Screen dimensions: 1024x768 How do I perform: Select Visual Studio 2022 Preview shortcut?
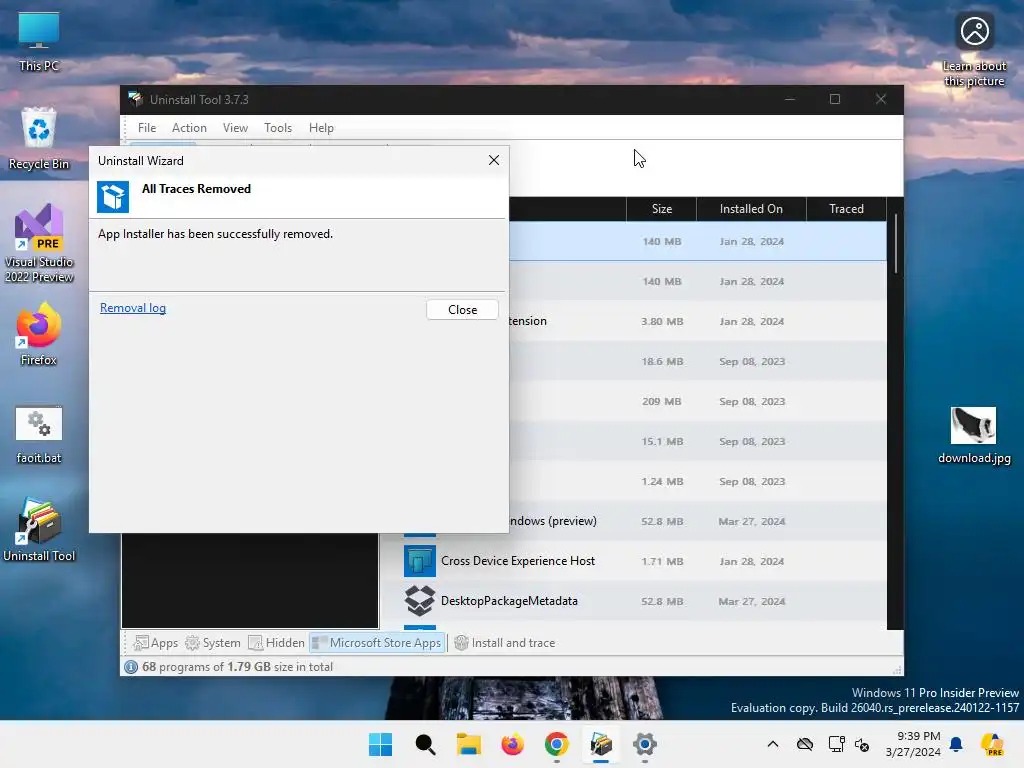39,244
